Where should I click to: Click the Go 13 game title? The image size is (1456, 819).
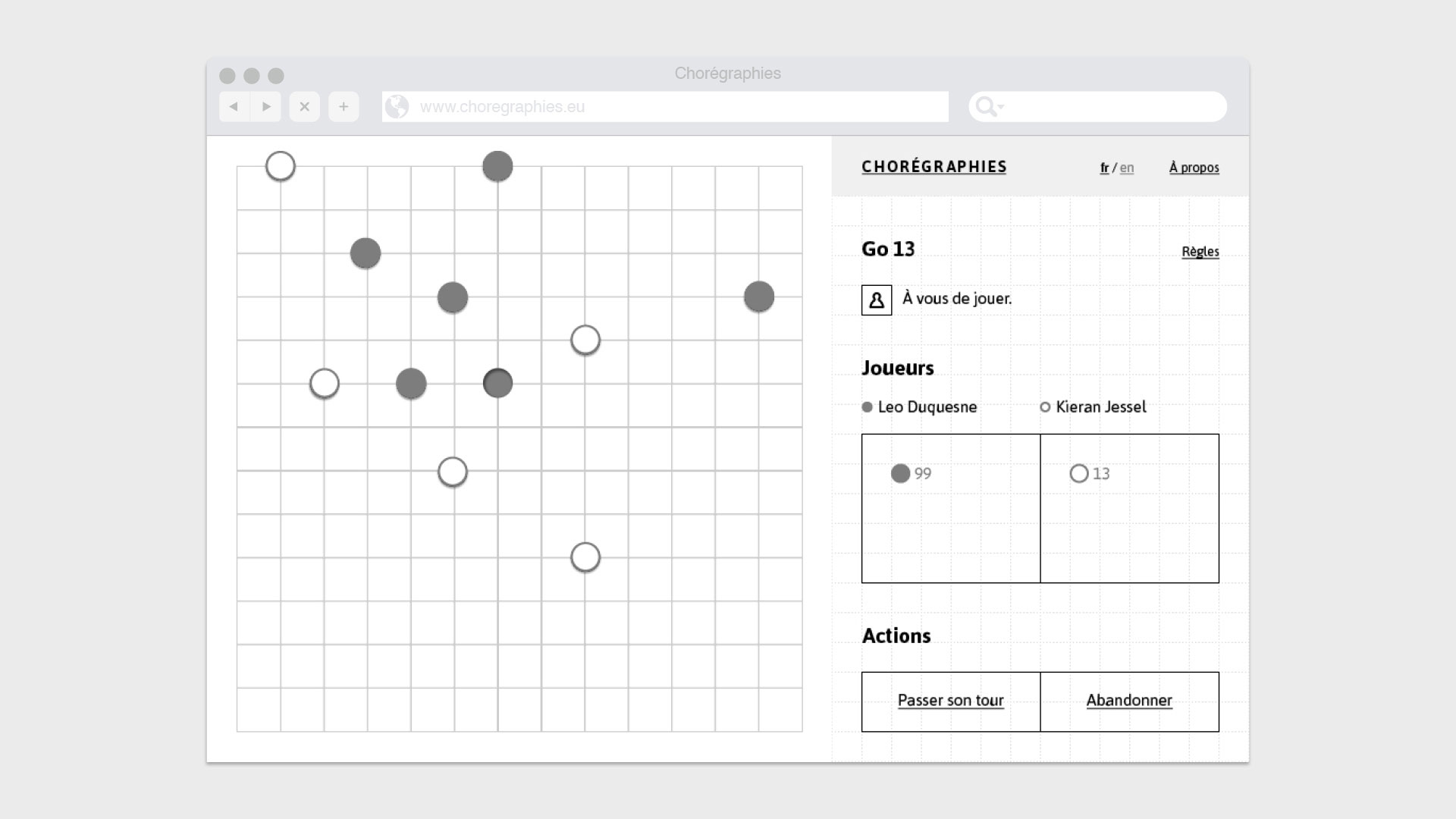tap(888, 249)
